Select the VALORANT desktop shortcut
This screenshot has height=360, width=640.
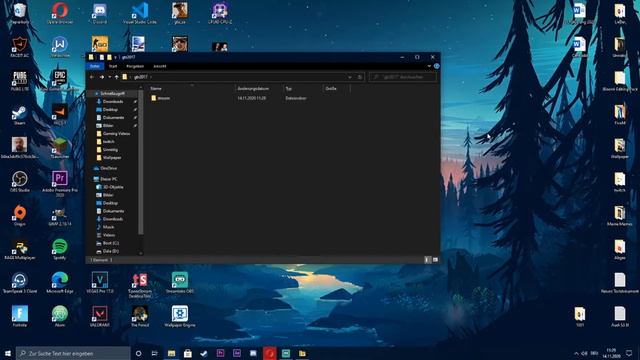pyautogui.click(x=100, y=316)
